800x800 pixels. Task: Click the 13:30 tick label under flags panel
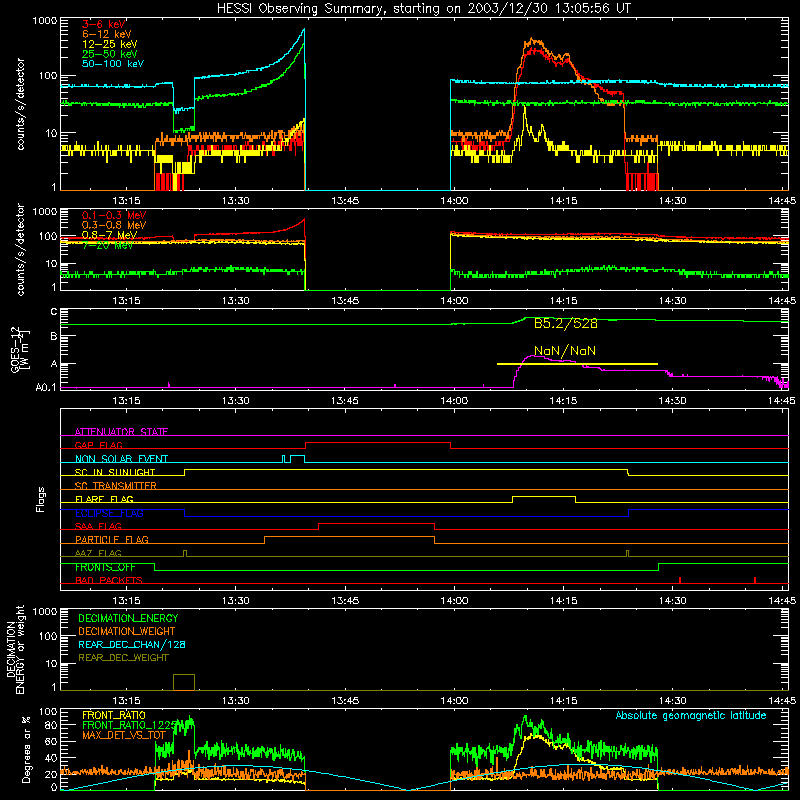[x=236, y=601]
